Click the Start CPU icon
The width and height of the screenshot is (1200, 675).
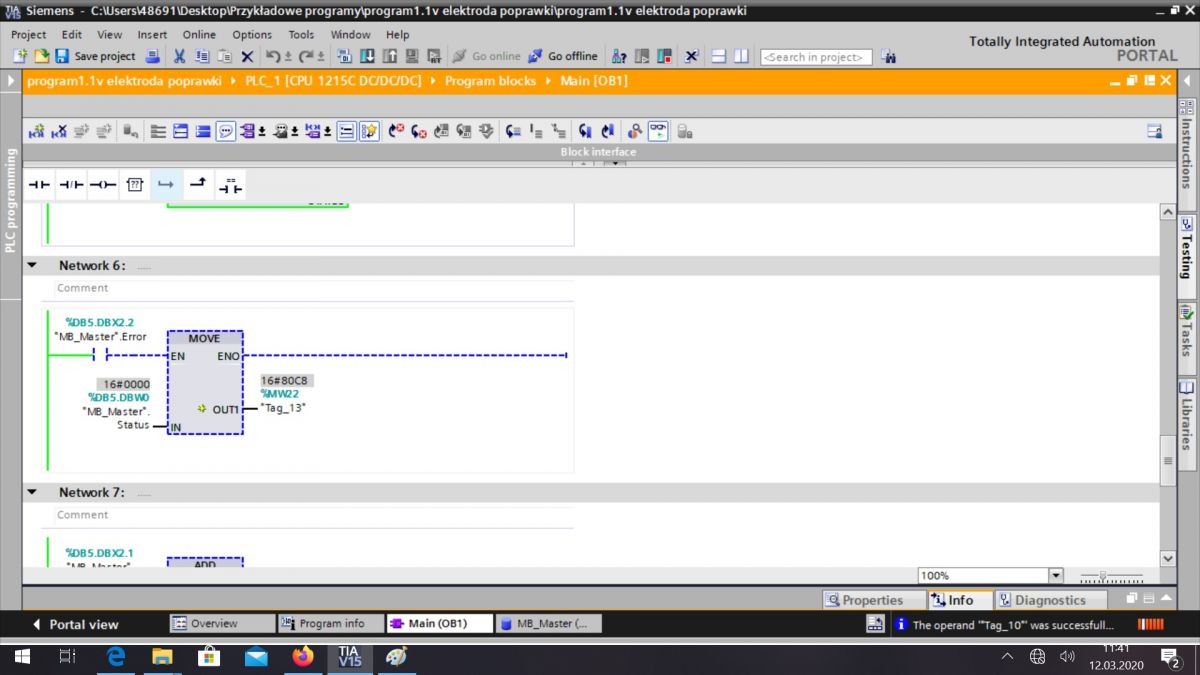(642, 56)
